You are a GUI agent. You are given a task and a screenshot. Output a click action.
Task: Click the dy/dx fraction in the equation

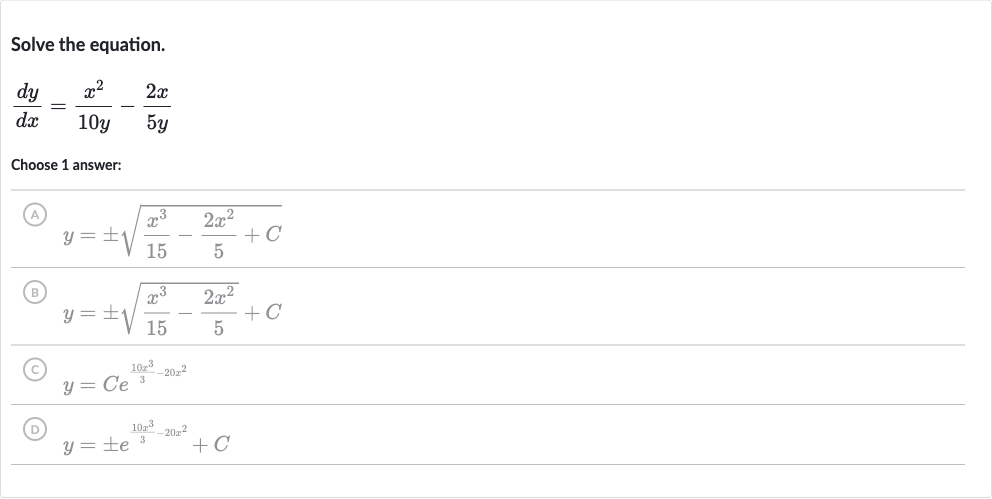pyautogui.click(x=27, y=106)
